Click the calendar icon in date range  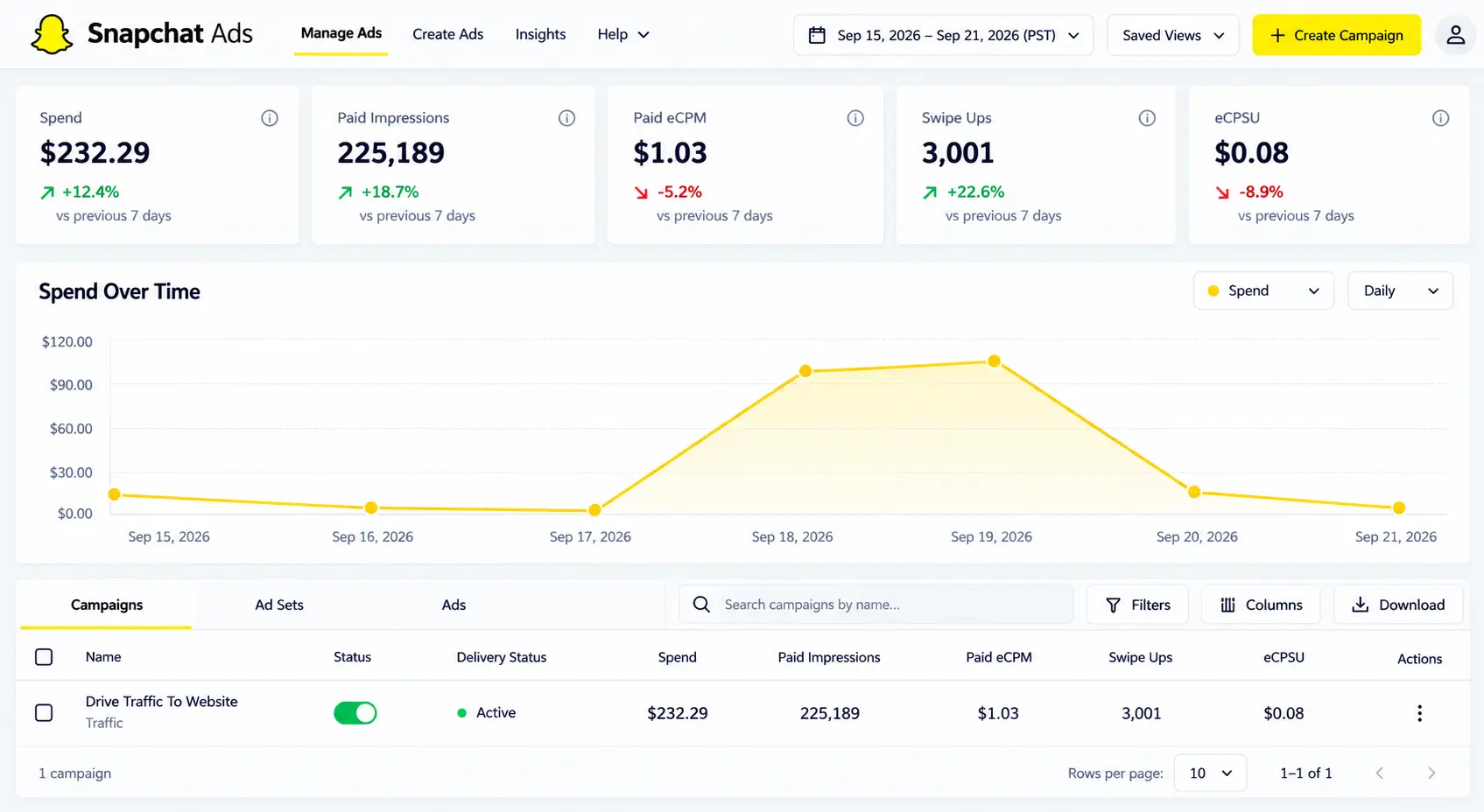click(x=817, y=35)
